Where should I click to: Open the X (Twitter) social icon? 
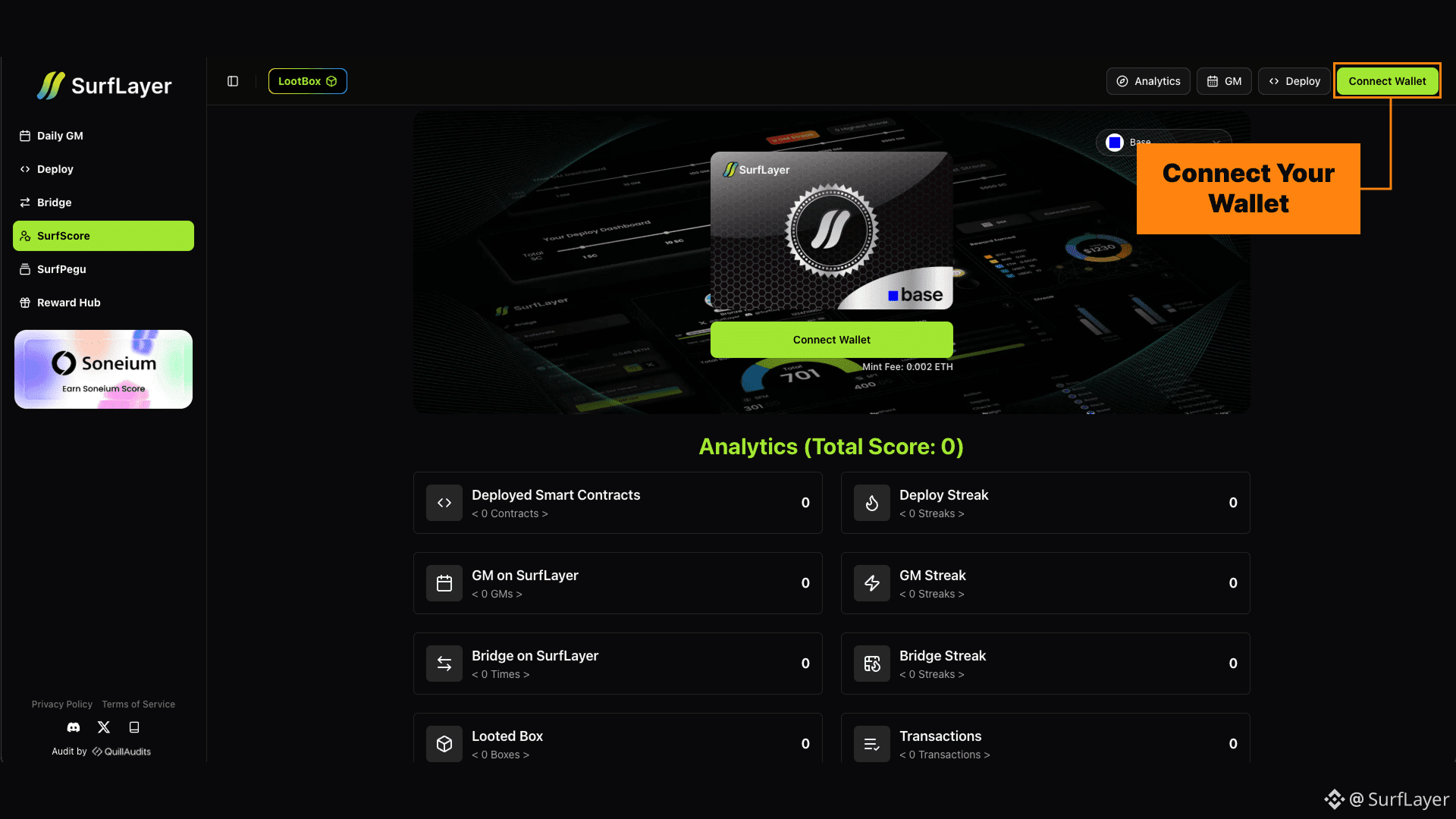click(104, 727)
